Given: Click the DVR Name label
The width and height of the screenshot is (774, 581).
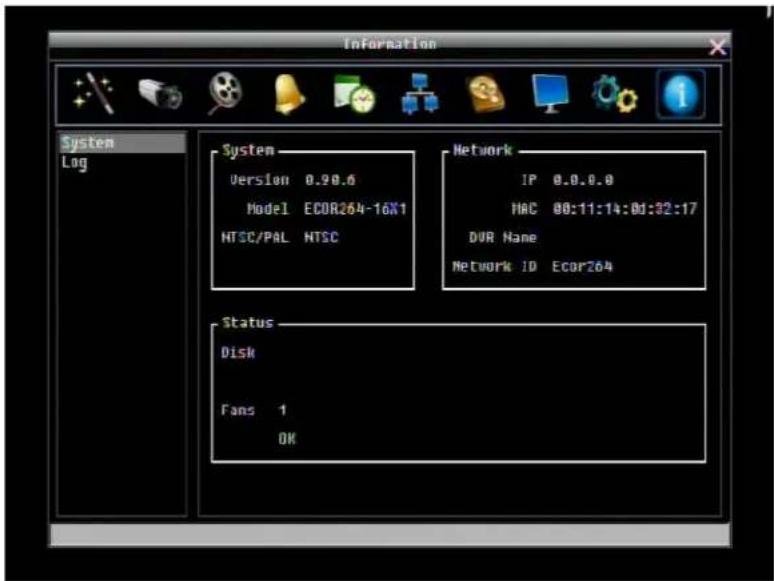Looking at the screenshot, I should pyautogui.click(x=503, y=237).
